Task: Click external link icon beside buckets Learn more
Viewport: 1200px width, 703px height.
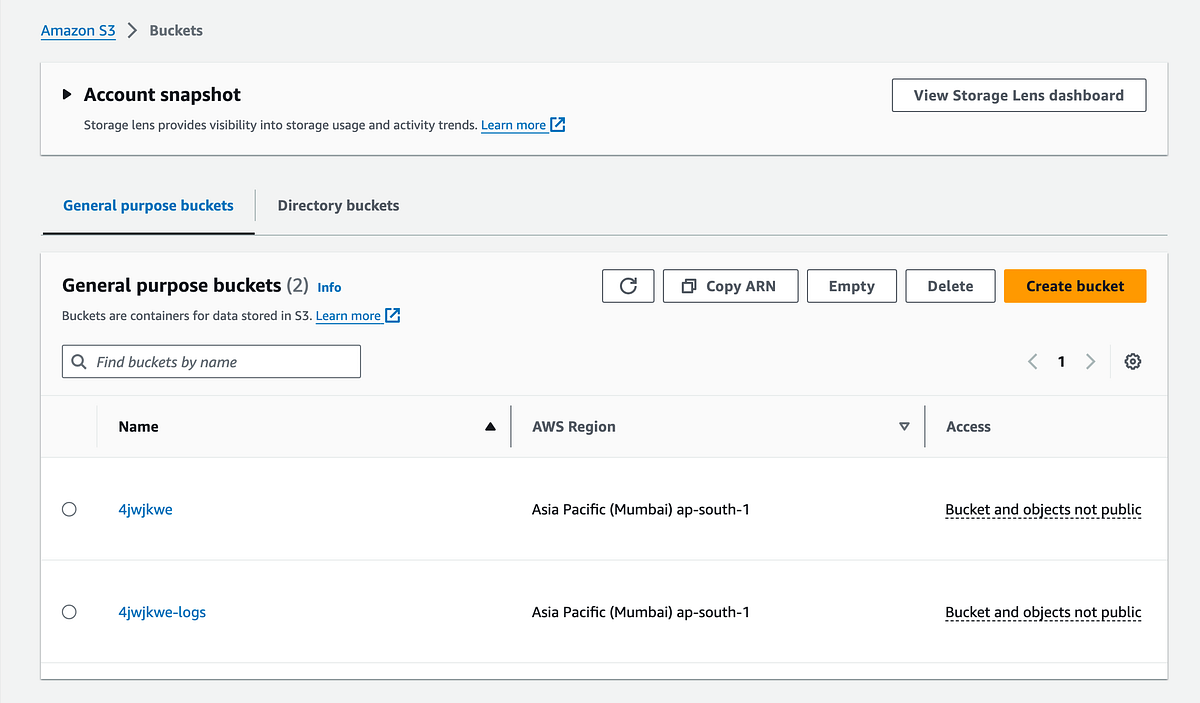Action: [x=390, y=315]
